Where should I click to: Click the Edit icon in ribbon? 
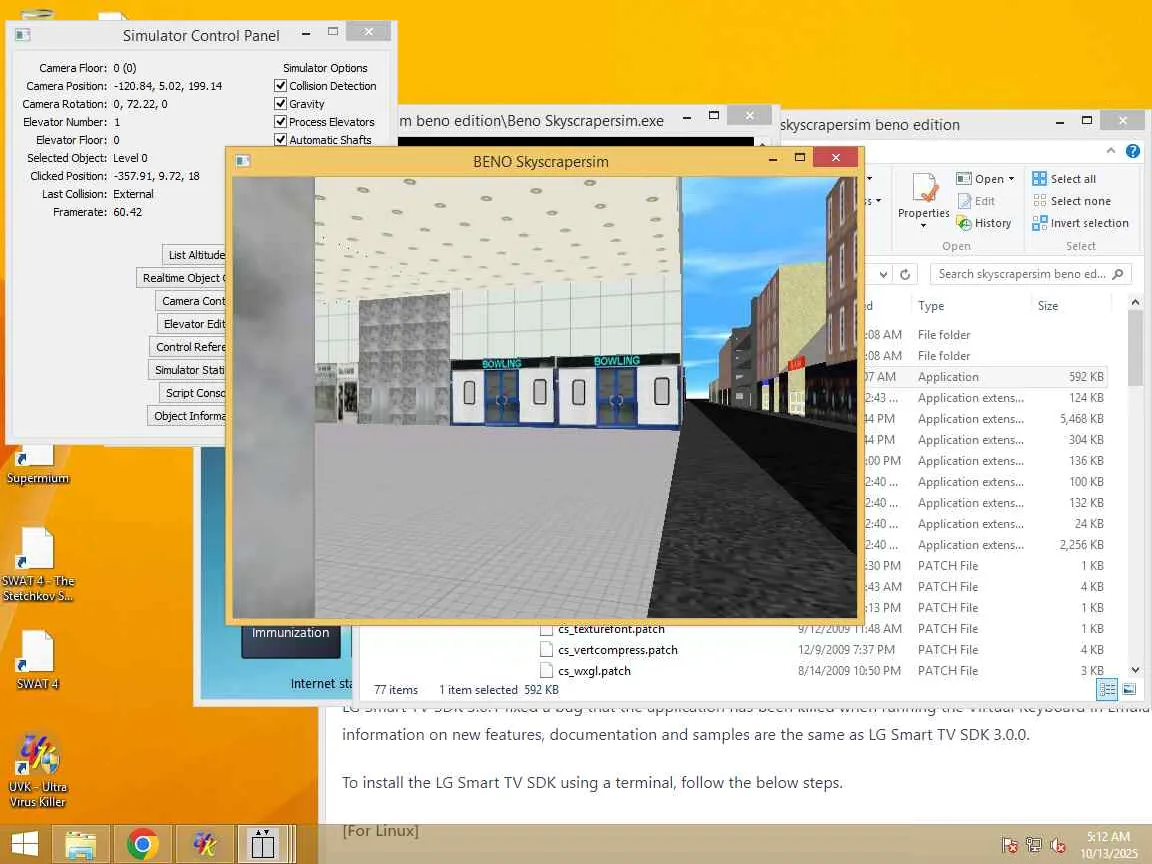tap(965, 201)
